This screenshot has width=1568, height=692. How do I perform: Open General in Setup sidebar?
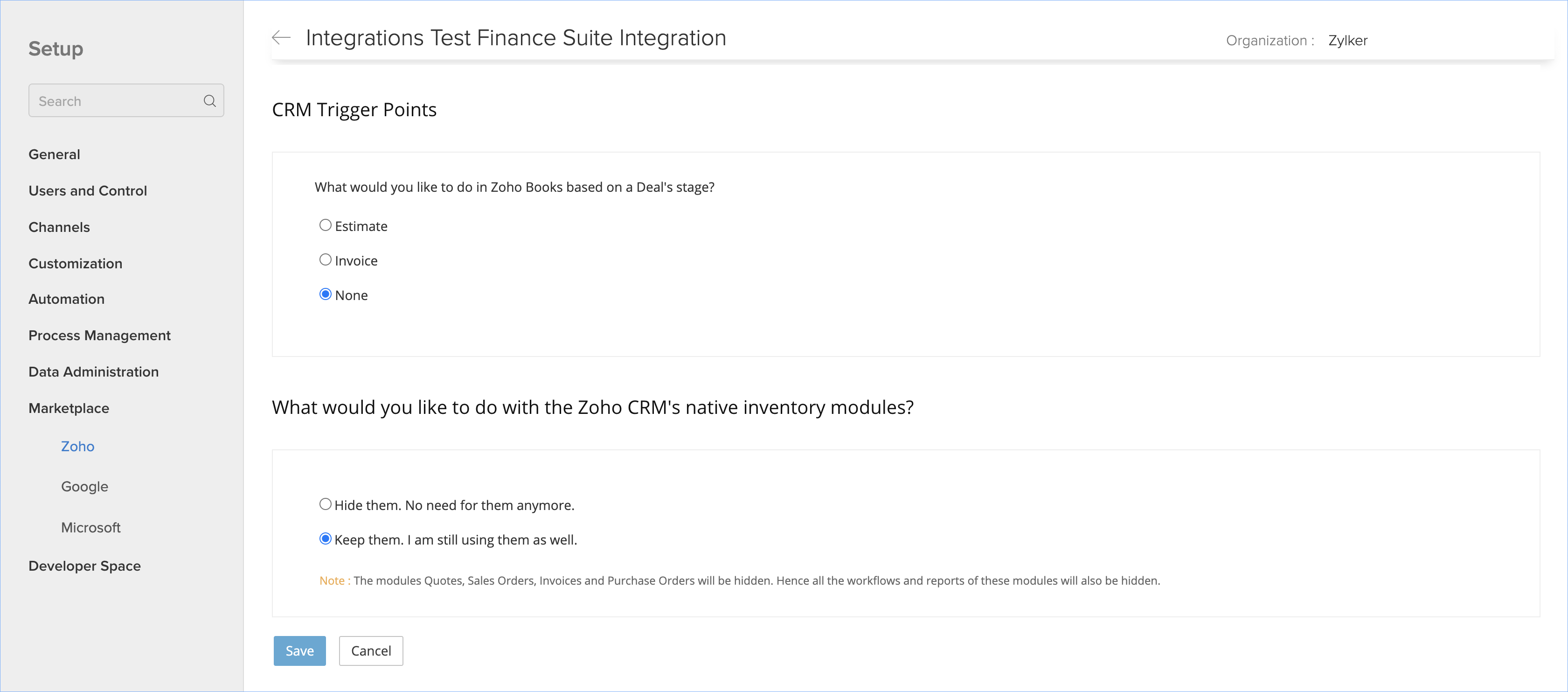click(x=54, y=155)
